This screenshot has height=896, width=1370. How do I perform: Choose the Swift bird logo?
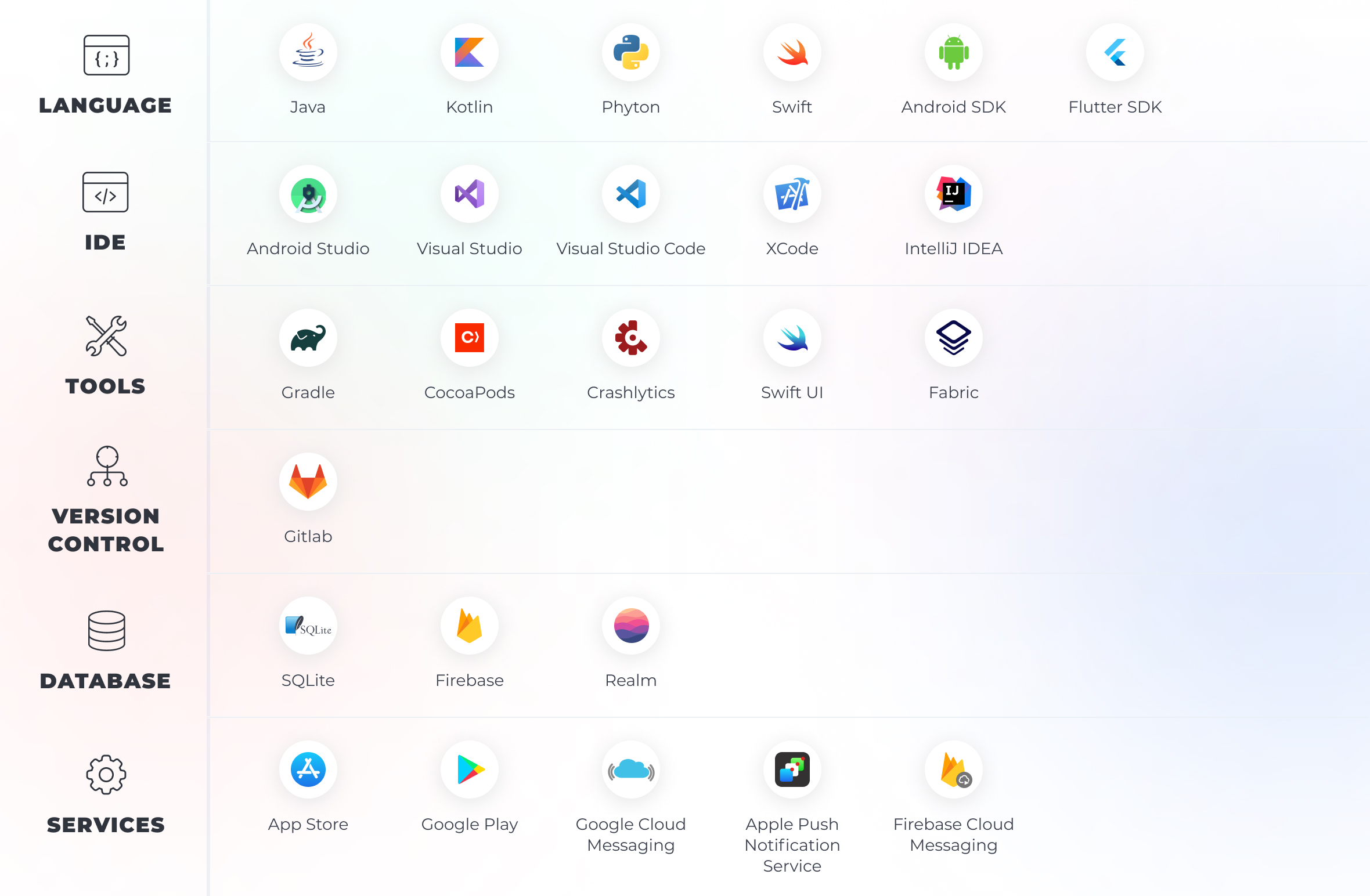(x=792, y=52)
